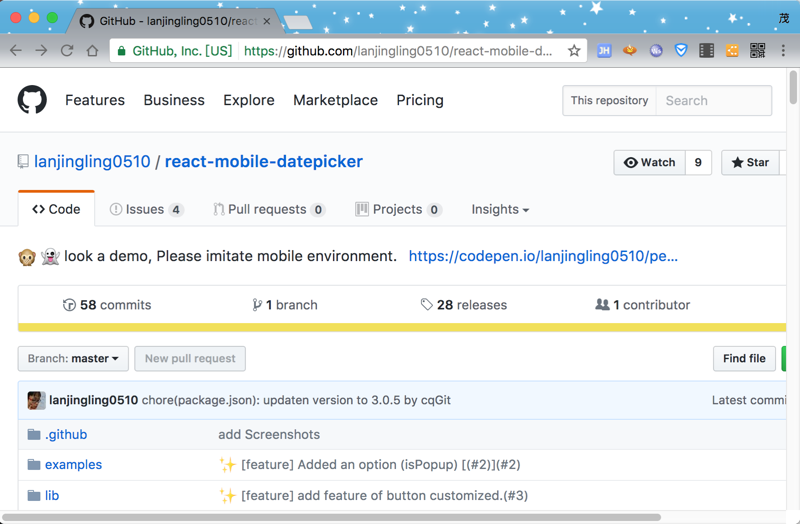
Task: Click the GitHub Octocat logo
Action: (x=32, y=100)
